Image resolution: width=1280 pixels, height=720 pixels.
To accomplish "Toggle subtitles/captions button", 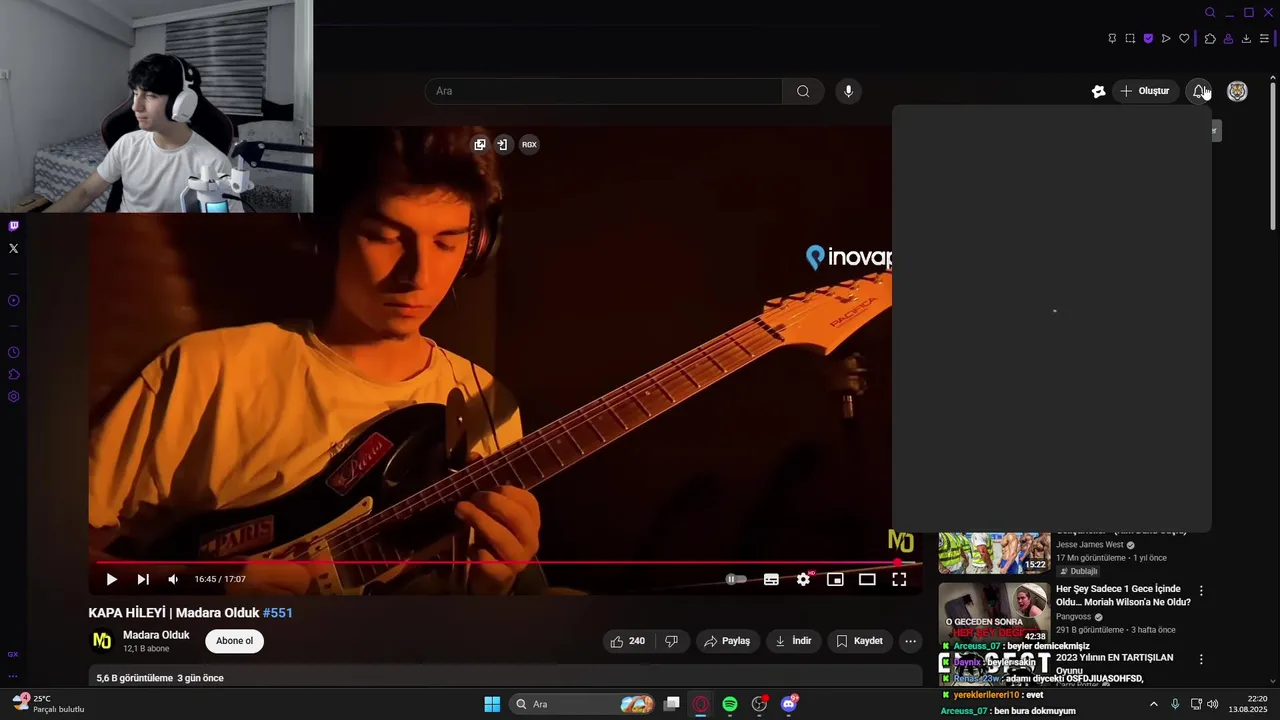I will click(771, 579).
